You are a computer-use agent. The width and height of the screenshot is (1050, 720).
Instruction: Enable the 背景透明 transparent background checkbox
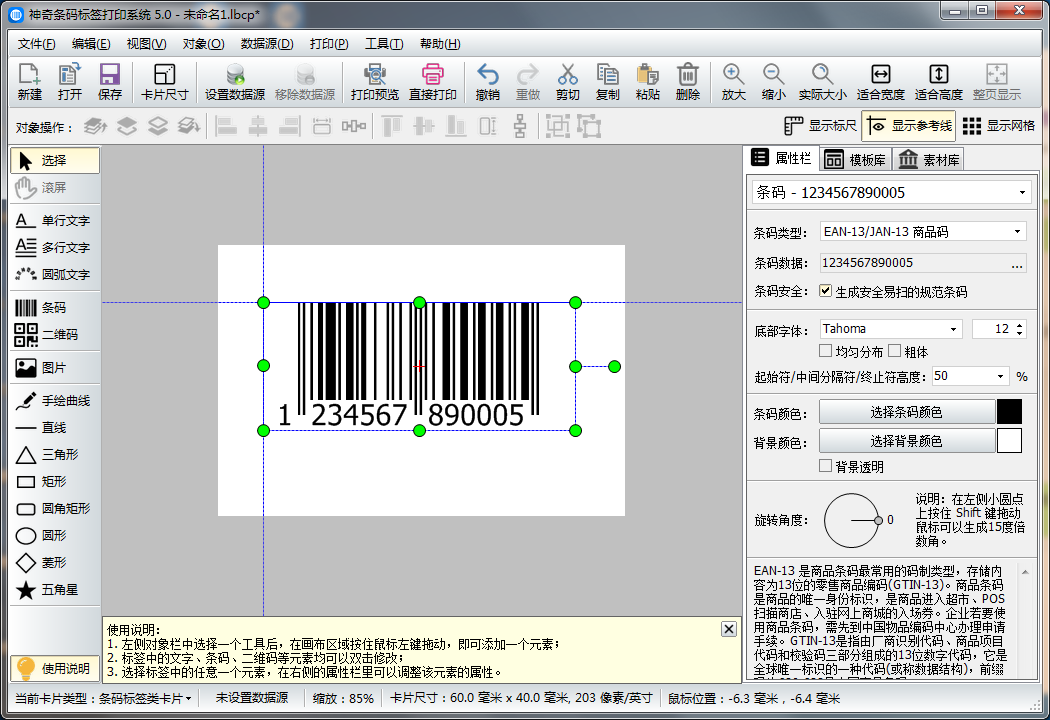[825, 467]
